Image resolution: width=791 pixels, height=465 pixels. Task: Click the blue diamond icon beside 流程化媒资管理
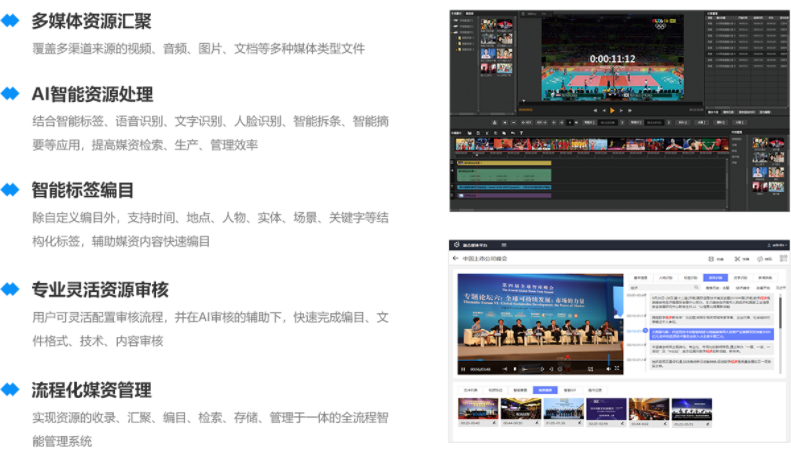12,390
